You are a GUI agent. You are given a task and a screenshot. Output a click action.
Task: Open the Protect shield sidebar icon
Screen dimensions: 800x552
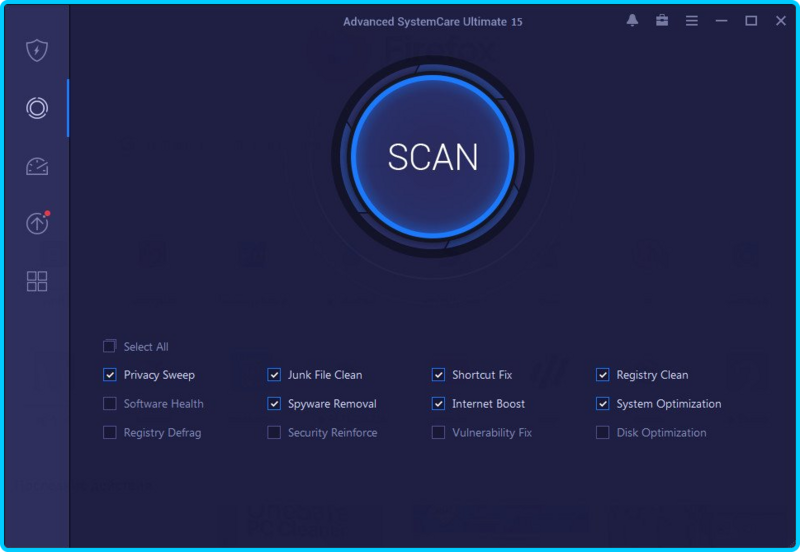coord(37,50)
